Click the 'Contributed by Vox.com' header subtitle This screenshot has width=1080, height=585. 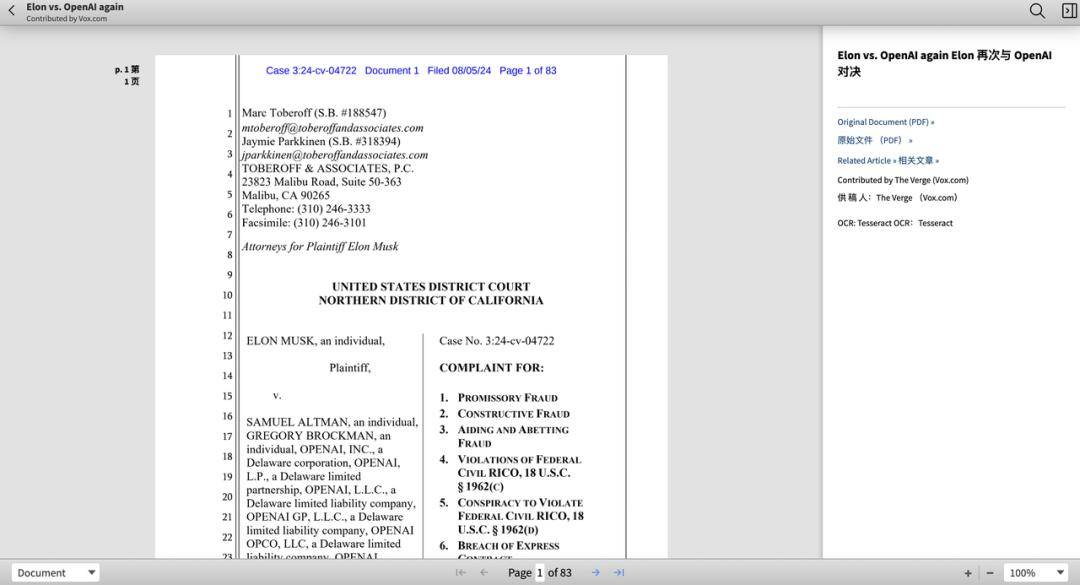pyautogui.click(x=66, y=19)
